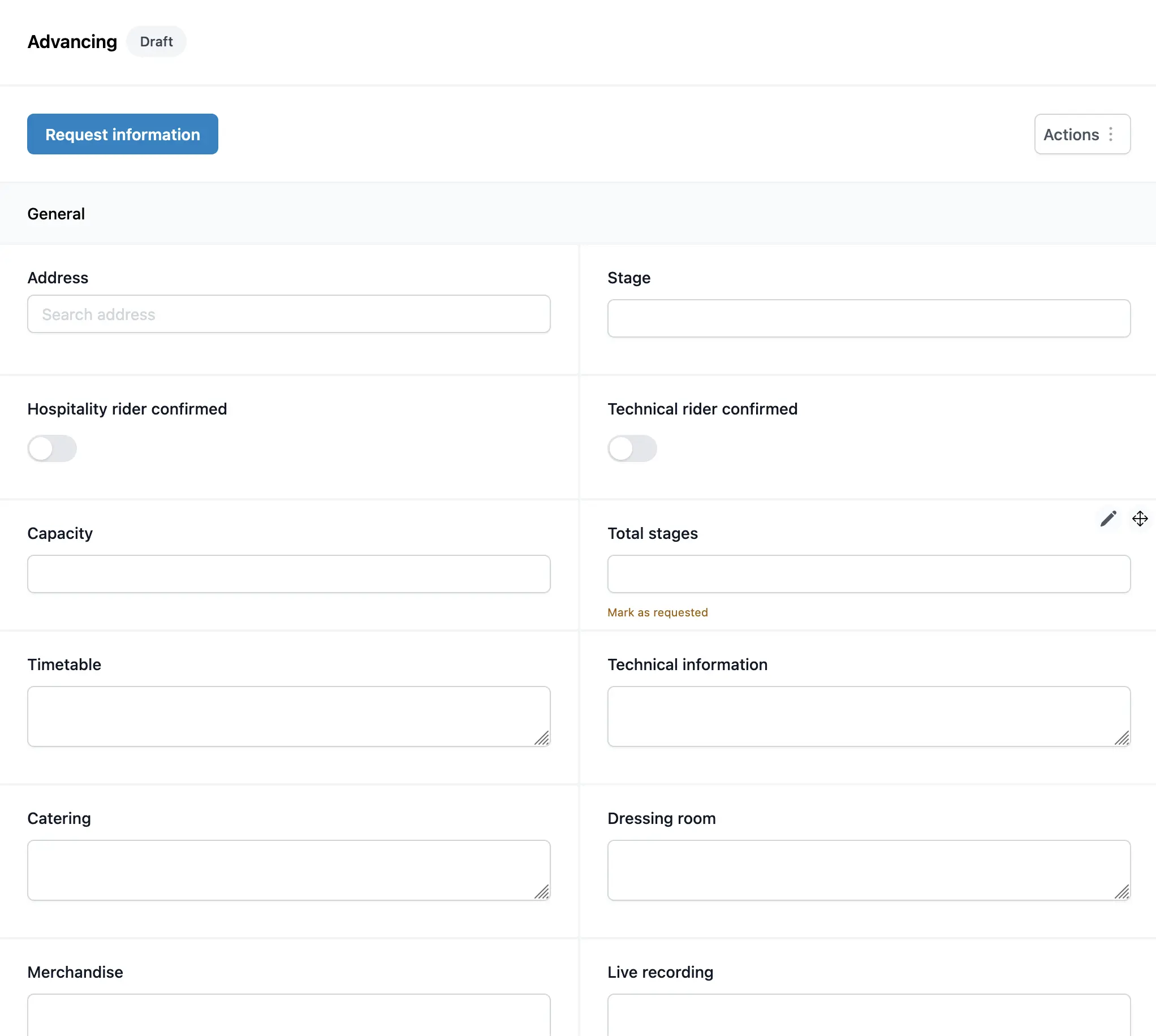Screen dimensions: 1156x1036
Task: Click the three-dot icon in Actions
Action: (x=1110, y=135)
